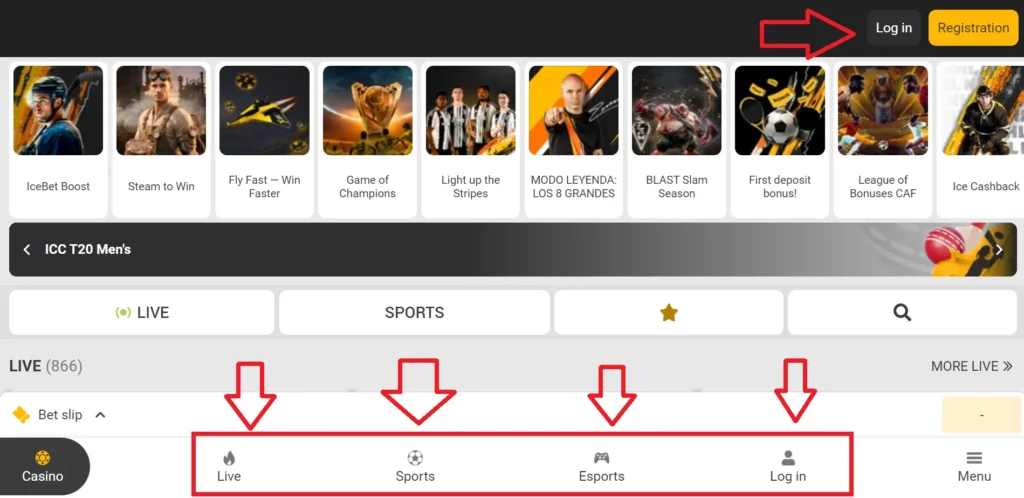The image size is (1024, 498).
Task: Open the Casino section via chip icon
Action: pyautogui.click(x=42, y=458)
